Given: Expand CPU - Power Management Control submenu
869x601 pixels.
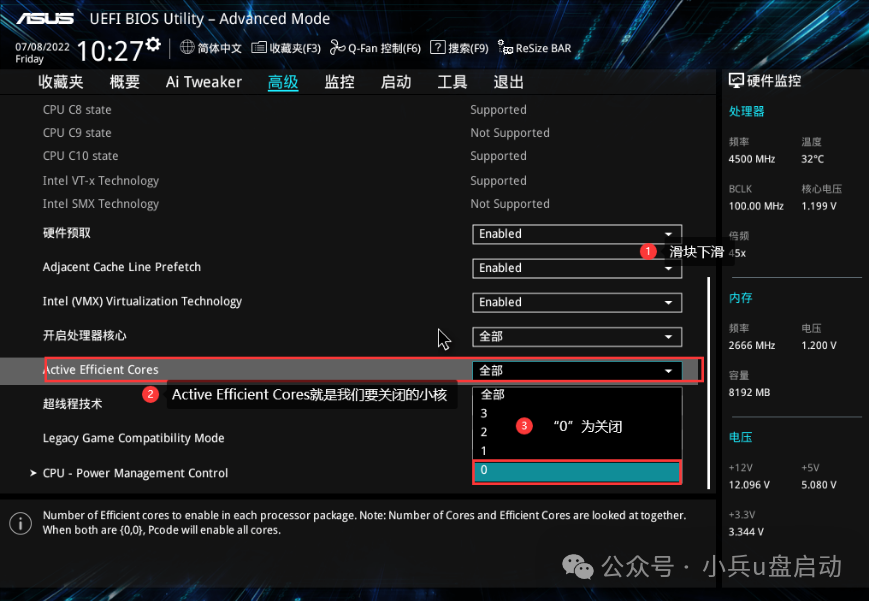Looking at the screenshot, I should click(135, 473).
